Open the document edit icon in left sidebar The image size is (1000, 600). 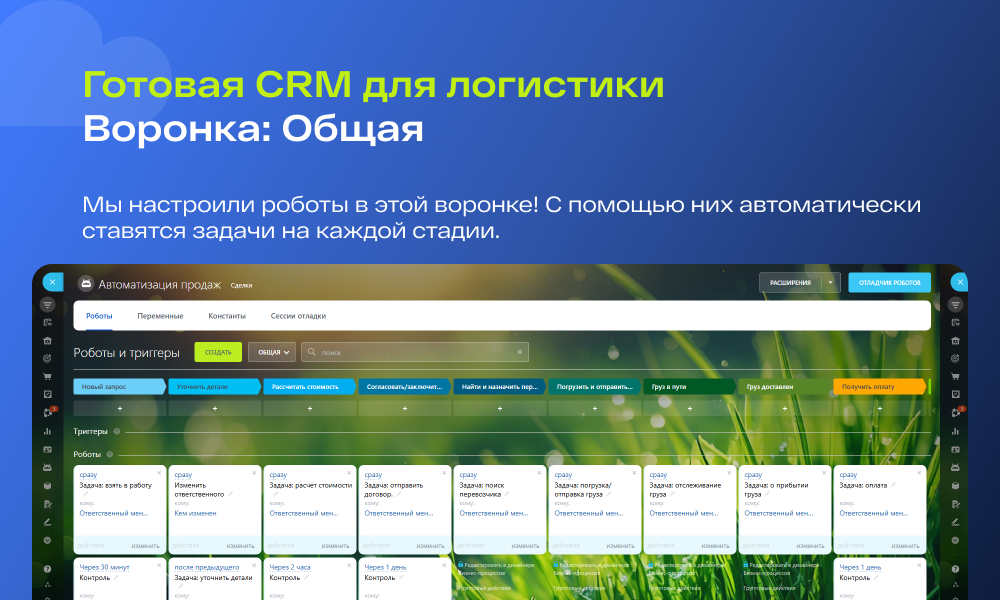click(x=47, y=504)
